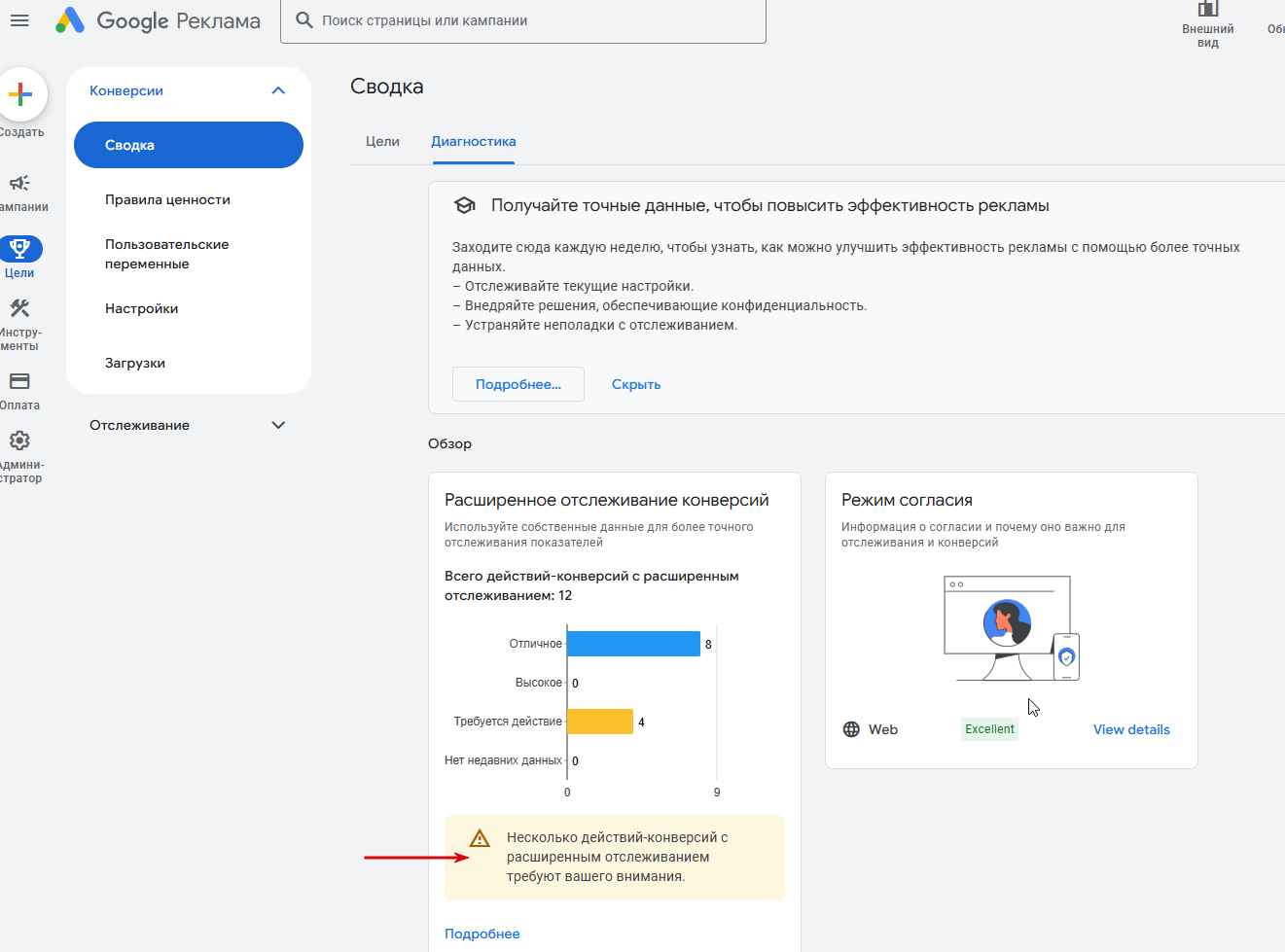Screen dimensions: 1285x952
Task: Select Сводка in the side menu
Action: pyautogui.click(x=189, y=145)
